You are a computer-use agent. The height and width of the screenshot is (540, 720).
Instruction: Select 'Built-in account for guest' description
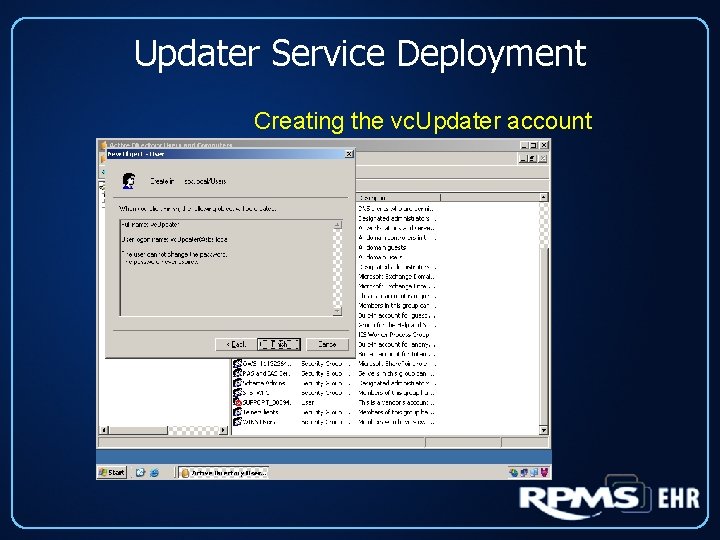click(x=396, y=315)
